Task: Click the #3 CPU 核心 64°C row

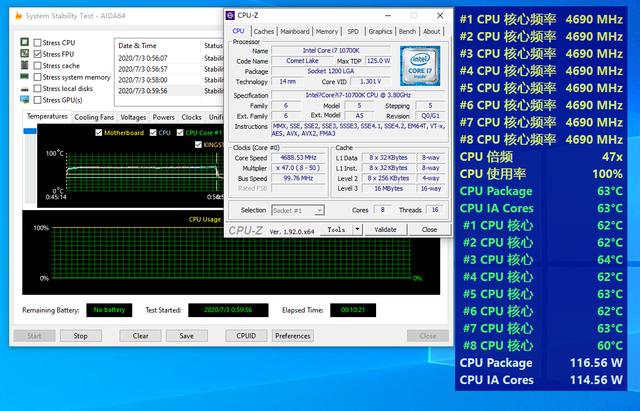Action: coord(541,260)
